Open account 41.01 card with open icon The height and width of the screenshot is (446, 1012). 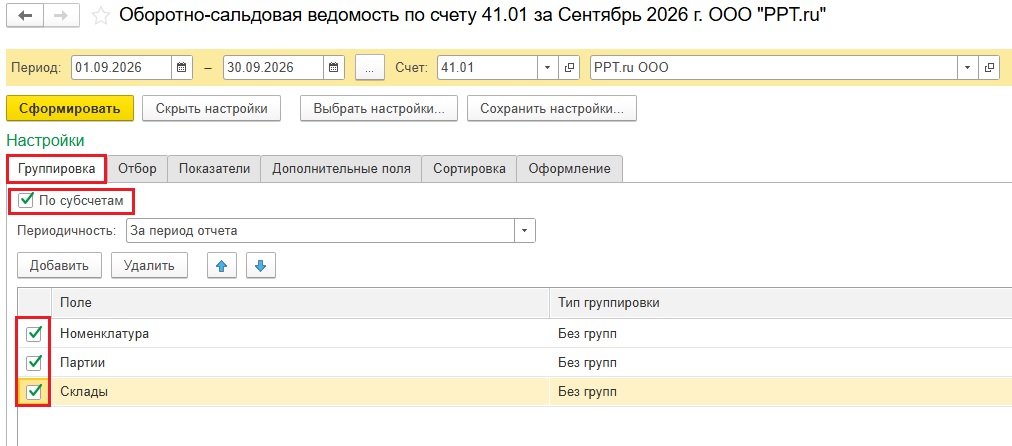(x=569, y=67)
